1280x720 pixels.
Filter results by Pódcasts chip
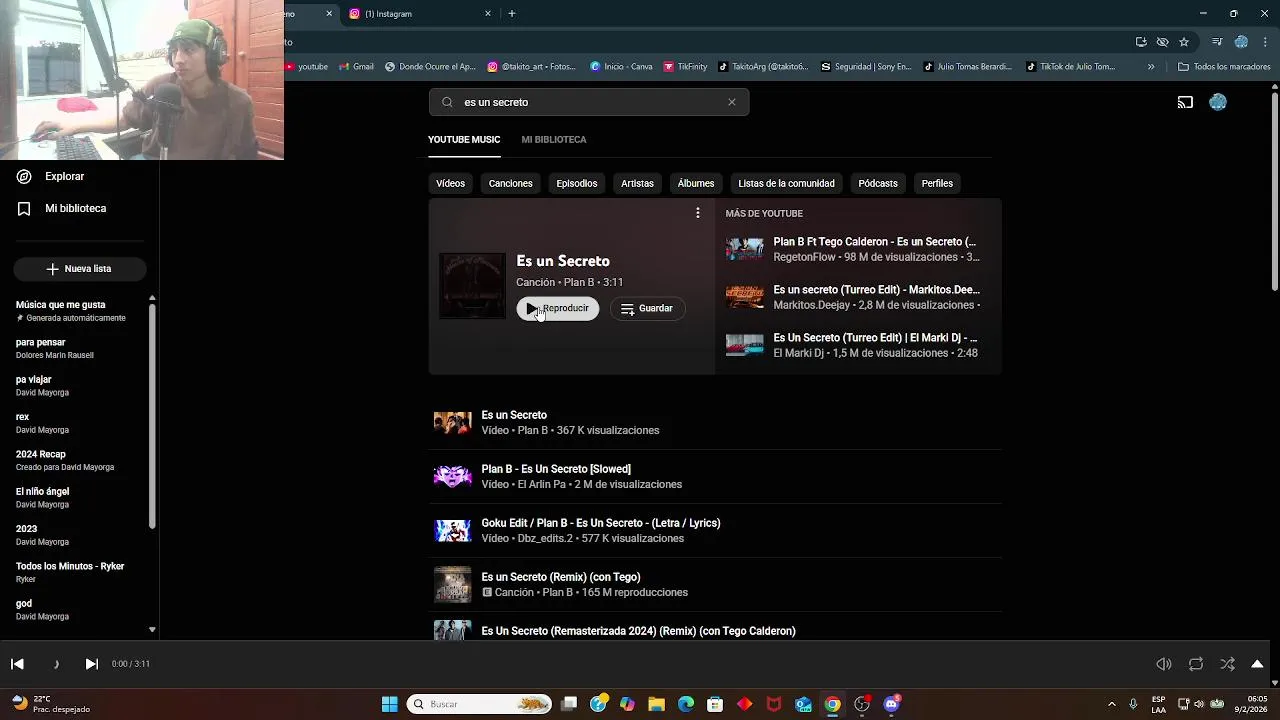pos(878,183)
